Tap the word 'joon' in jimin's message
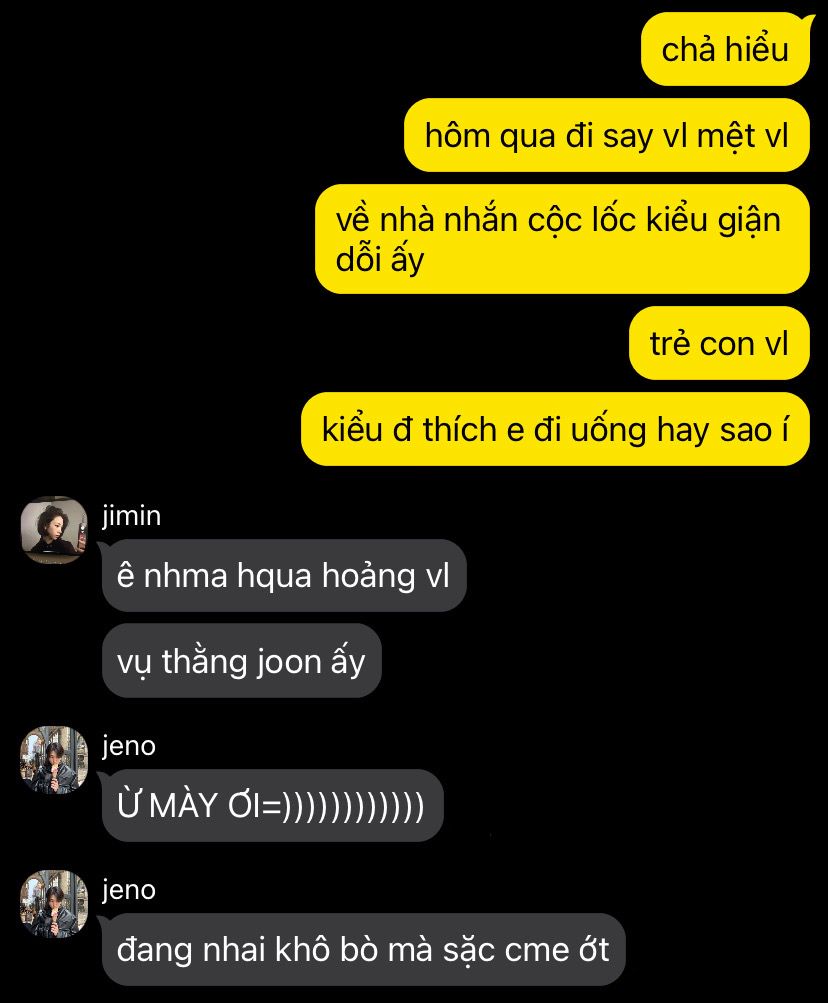Image resolution: width=828 pixels, height=1003 pixels. 288,662
